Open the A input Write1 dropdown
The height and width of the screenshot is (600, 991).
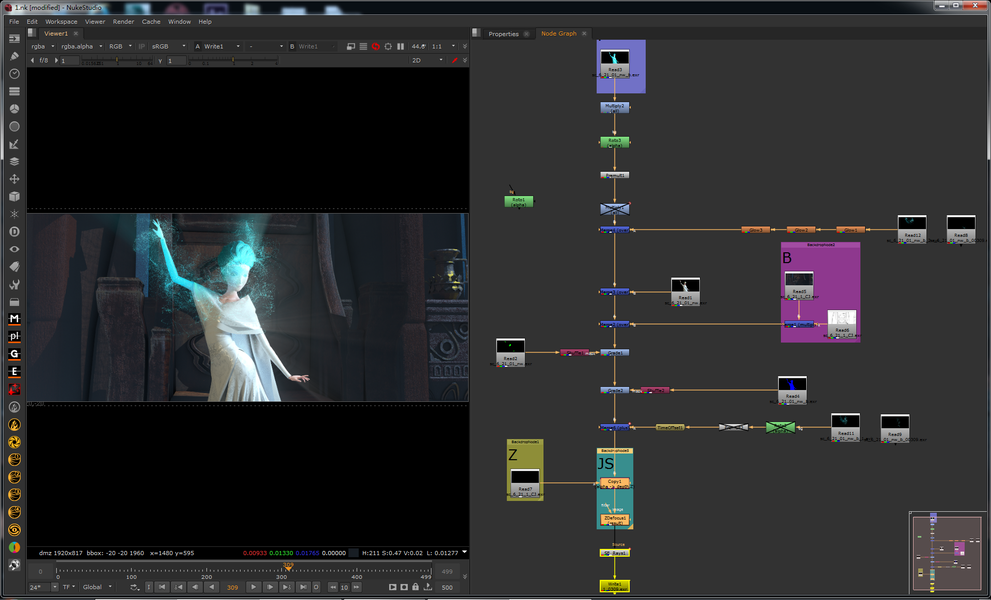[x=222, y=46]
